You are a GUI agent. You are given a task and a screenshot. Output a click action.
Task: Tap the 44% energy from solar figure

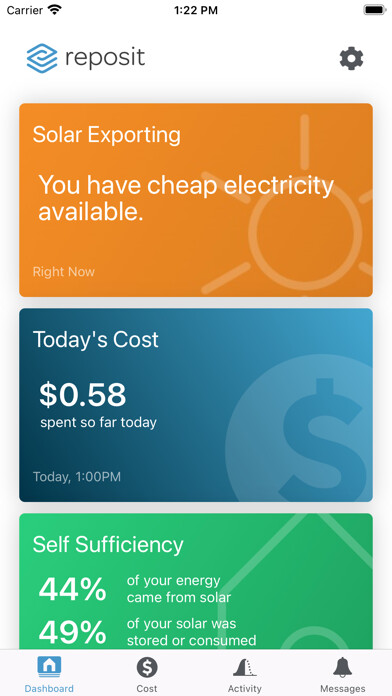[x=72, y=589]
